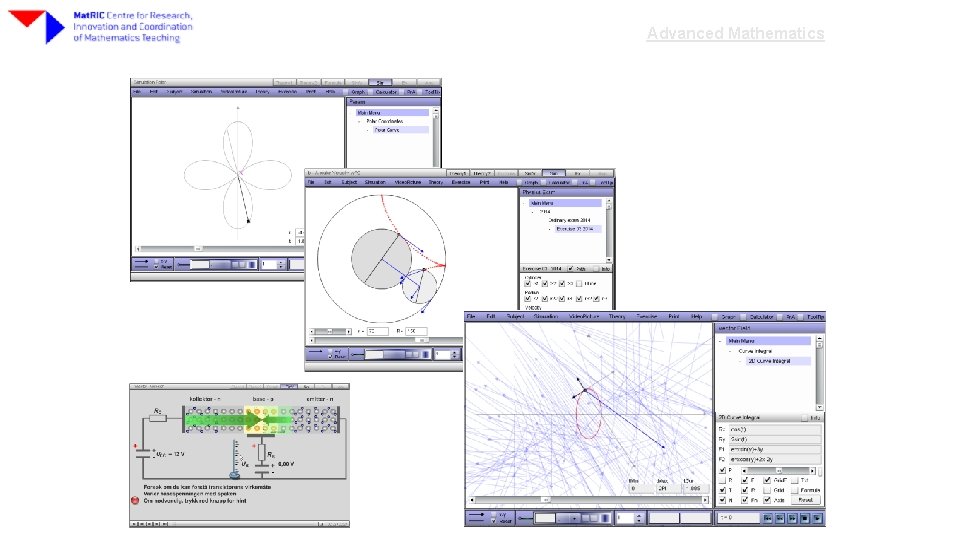The image size is (960, 540).
Task: Open Theory menu in circle simulation window
Action: (435, 182)
